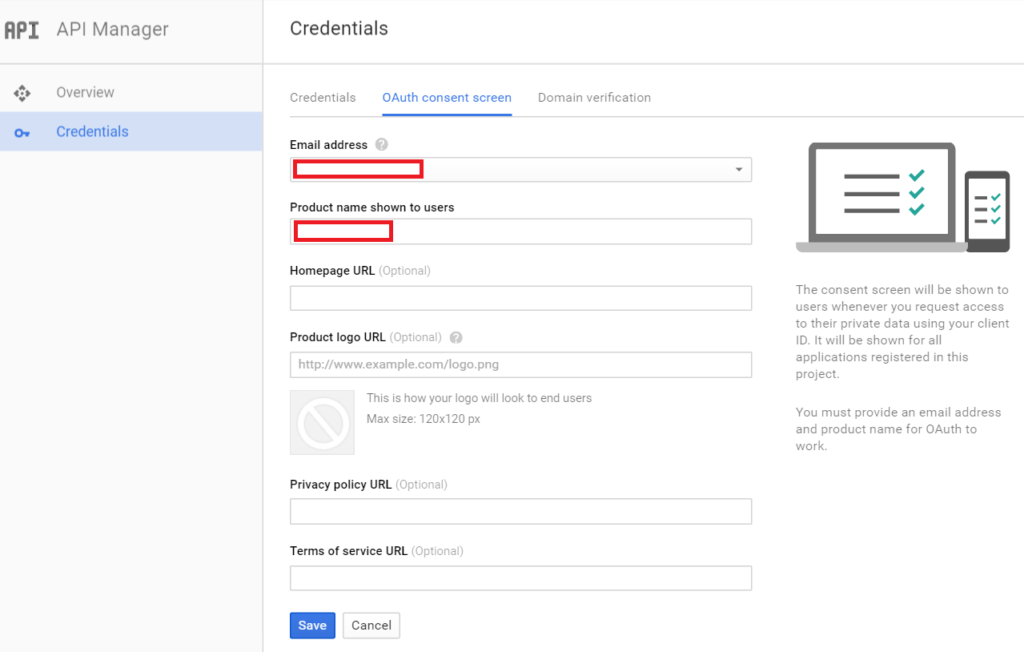Click the logo preview placeholder icon
This screenshot has height=652, width=1024.
coord(322,422)
